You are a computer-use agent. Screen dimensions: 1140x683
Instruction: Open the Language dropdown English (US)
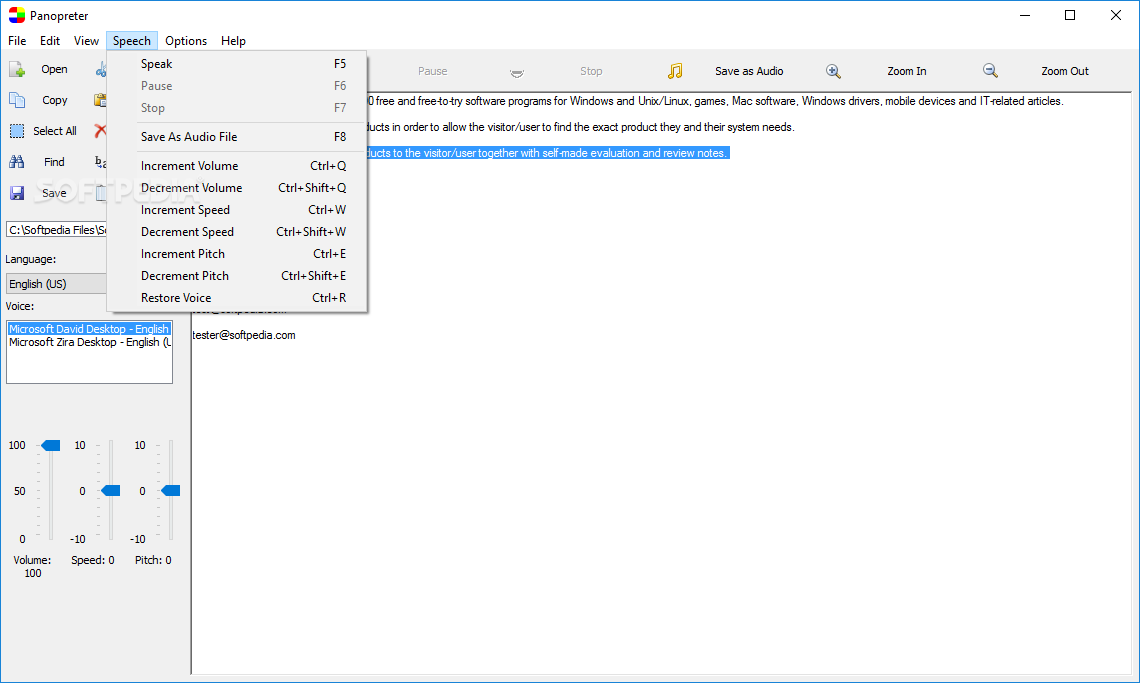click(57, 284)
